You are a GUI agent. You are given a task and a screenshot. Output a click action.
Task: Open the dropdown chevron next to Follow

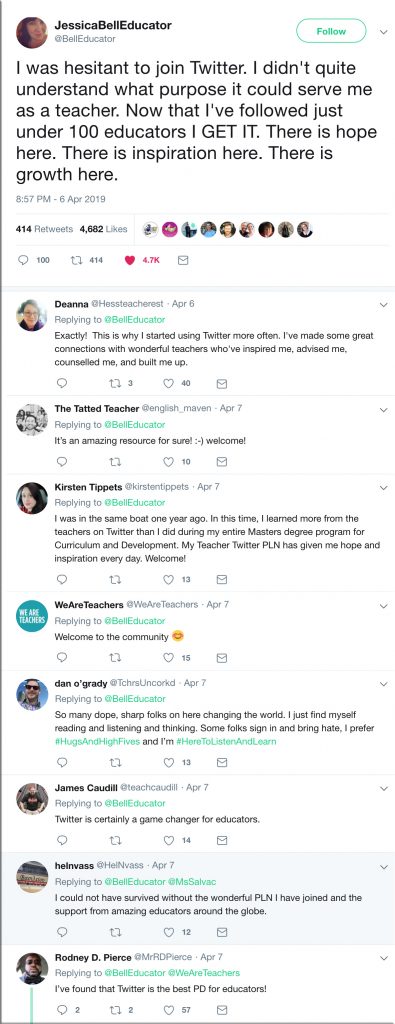[x=383, y=31]
